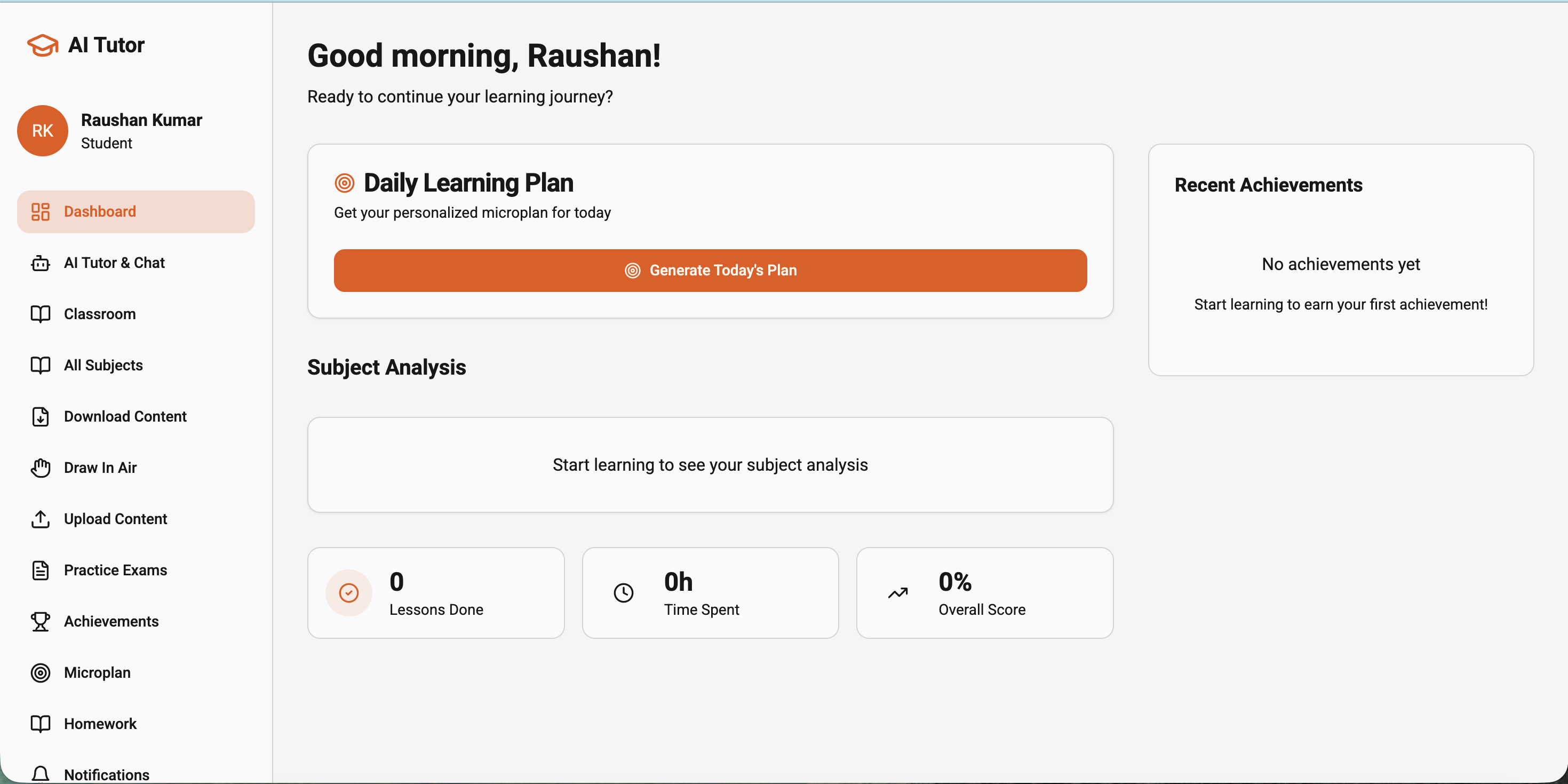This screenshot has height=784, width=1568.
Task: Click the Time Spent clock icon
Action: click(623, 593)
